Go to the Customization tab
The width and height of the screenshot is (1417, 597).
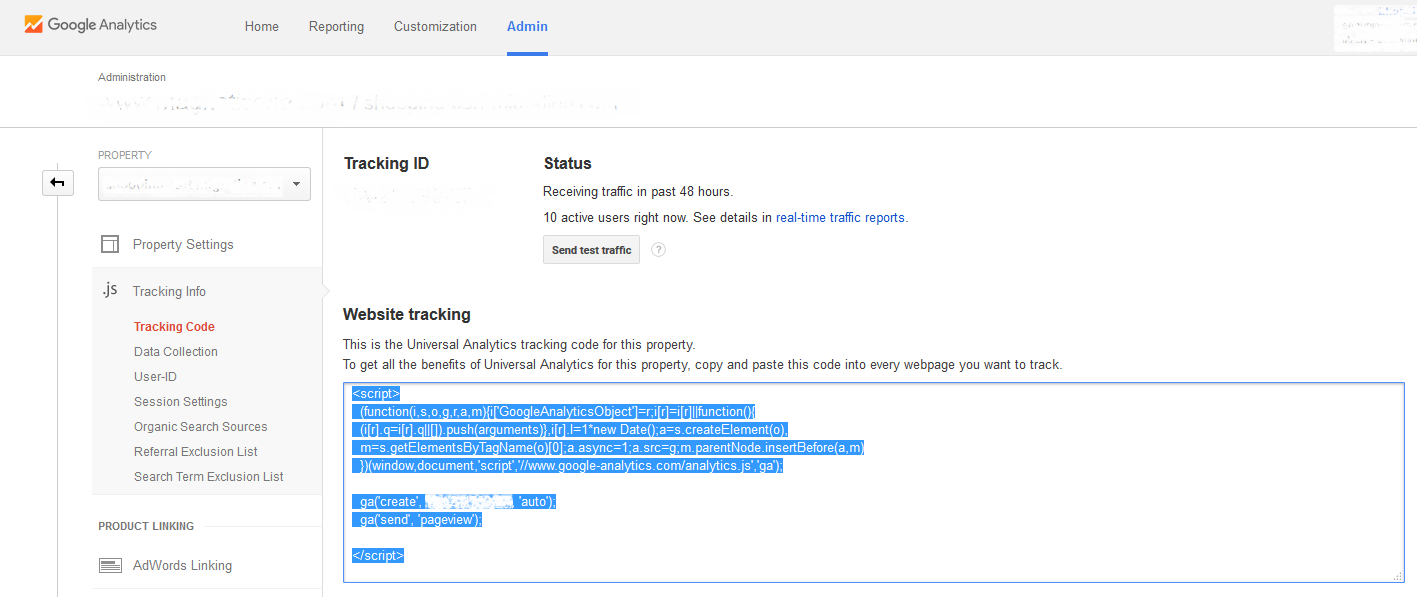coord(435,27)
